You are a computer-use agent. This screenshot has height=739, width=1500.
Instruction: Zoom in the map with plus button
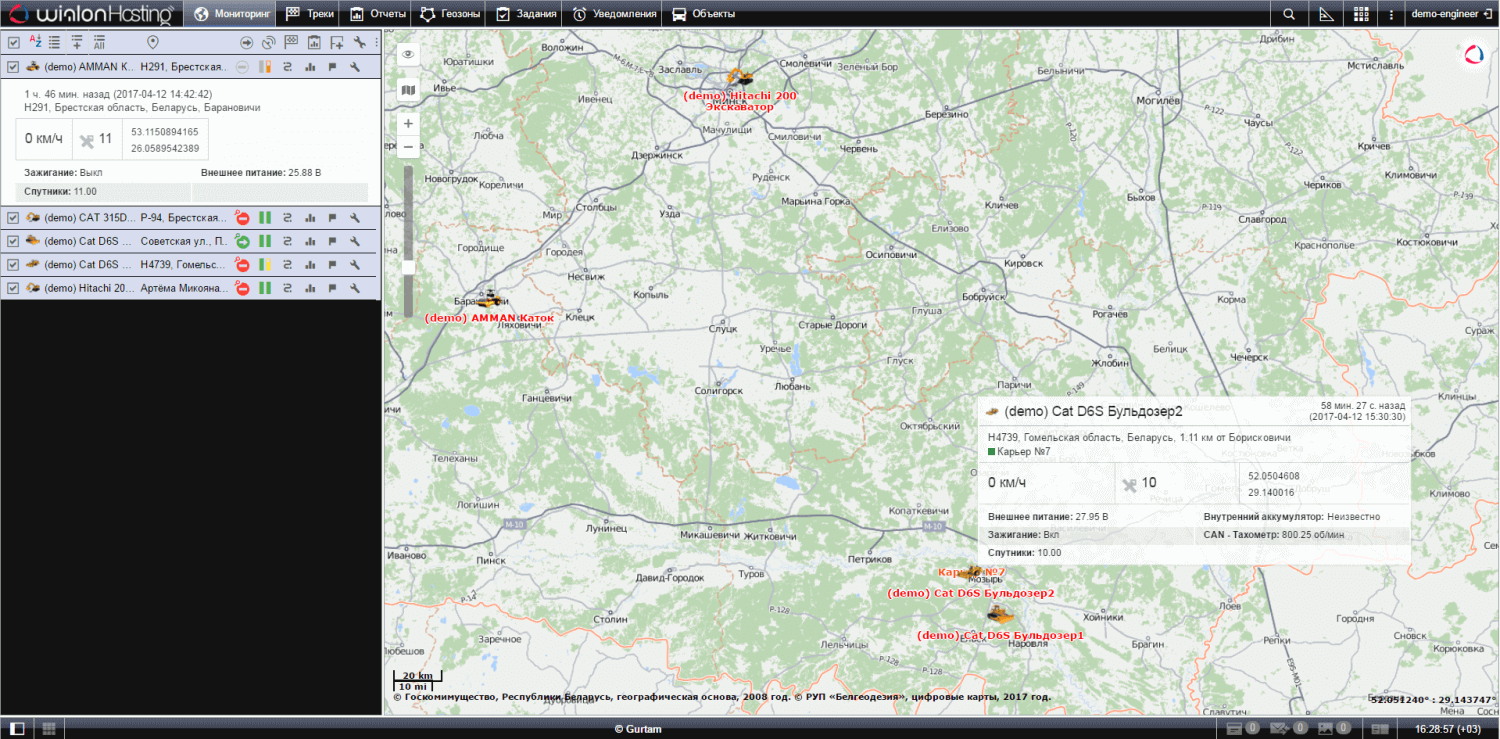click(408, 123)
